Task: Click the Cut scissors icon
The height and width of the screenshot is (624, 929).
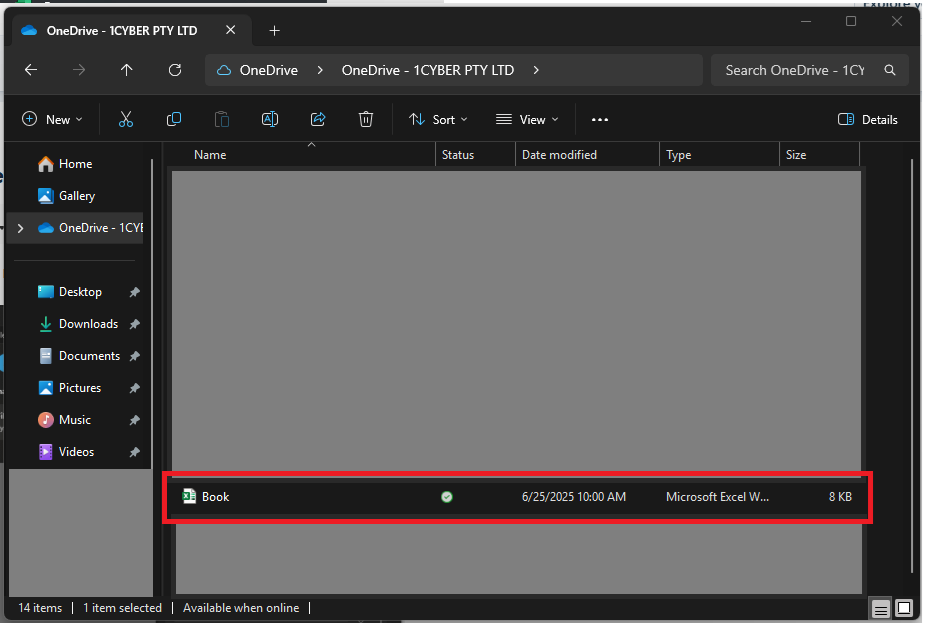Action: point(126,120)
